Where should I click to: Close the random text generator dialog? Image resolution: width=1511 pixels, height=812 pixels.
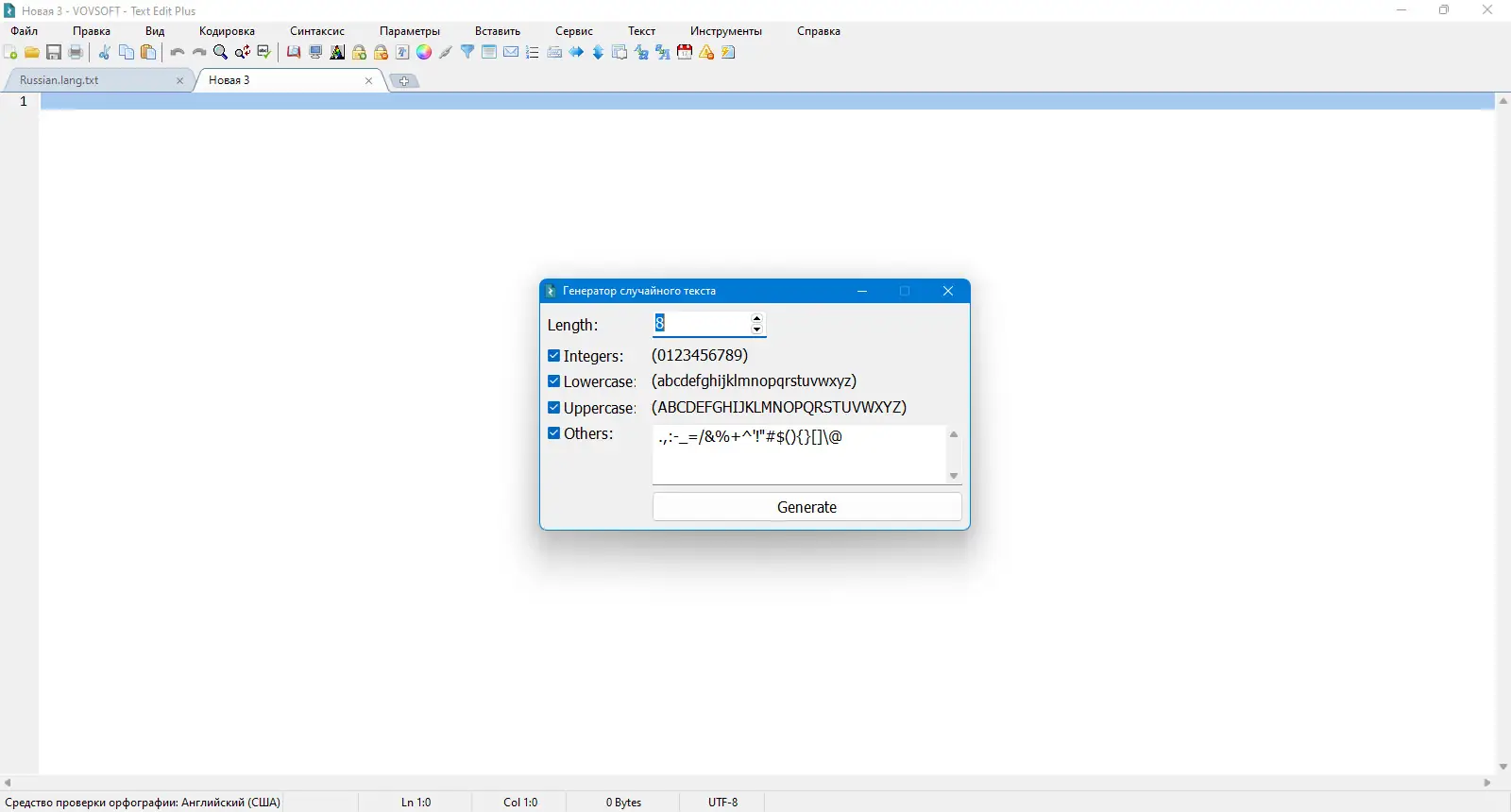click(x=948, y=291)
